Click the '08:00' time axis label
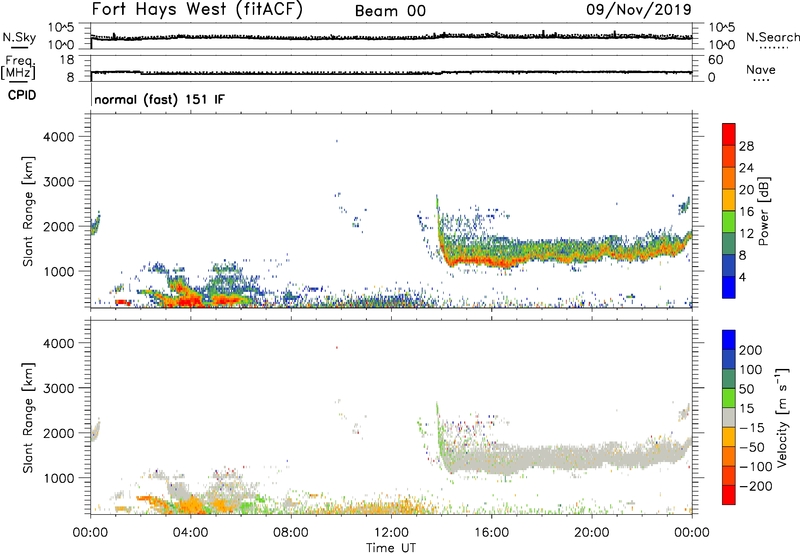Viewport: 800px width, 554px height. (x=291, y=533)
